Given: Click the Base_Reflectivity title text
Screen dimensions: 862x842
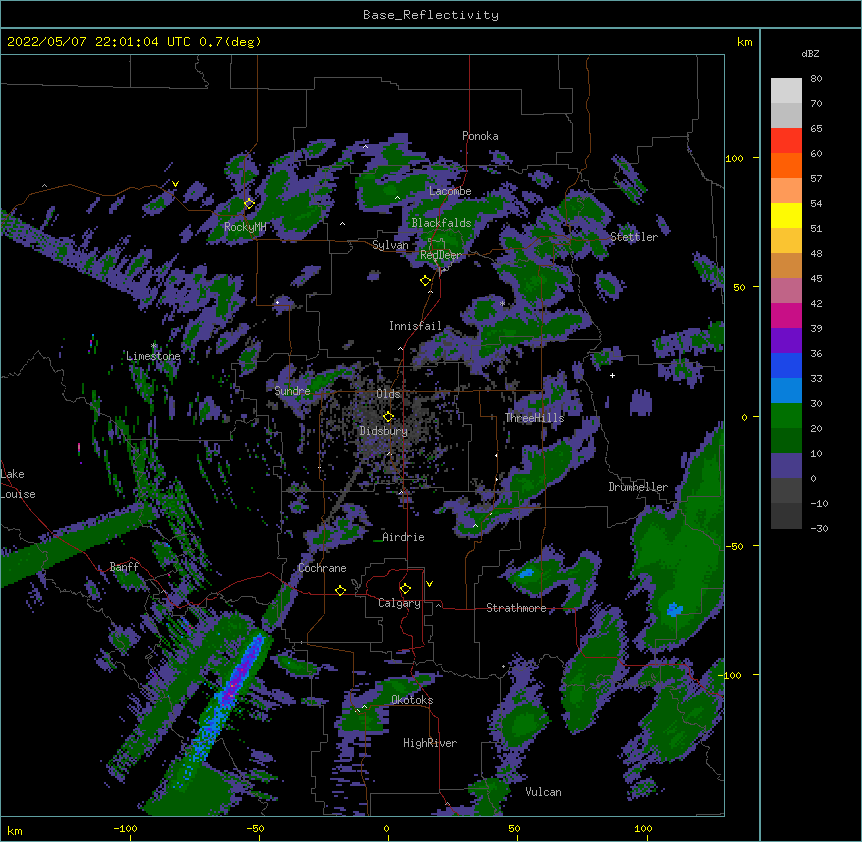Looking at the screenshot, I should click(x=431, y=15).
